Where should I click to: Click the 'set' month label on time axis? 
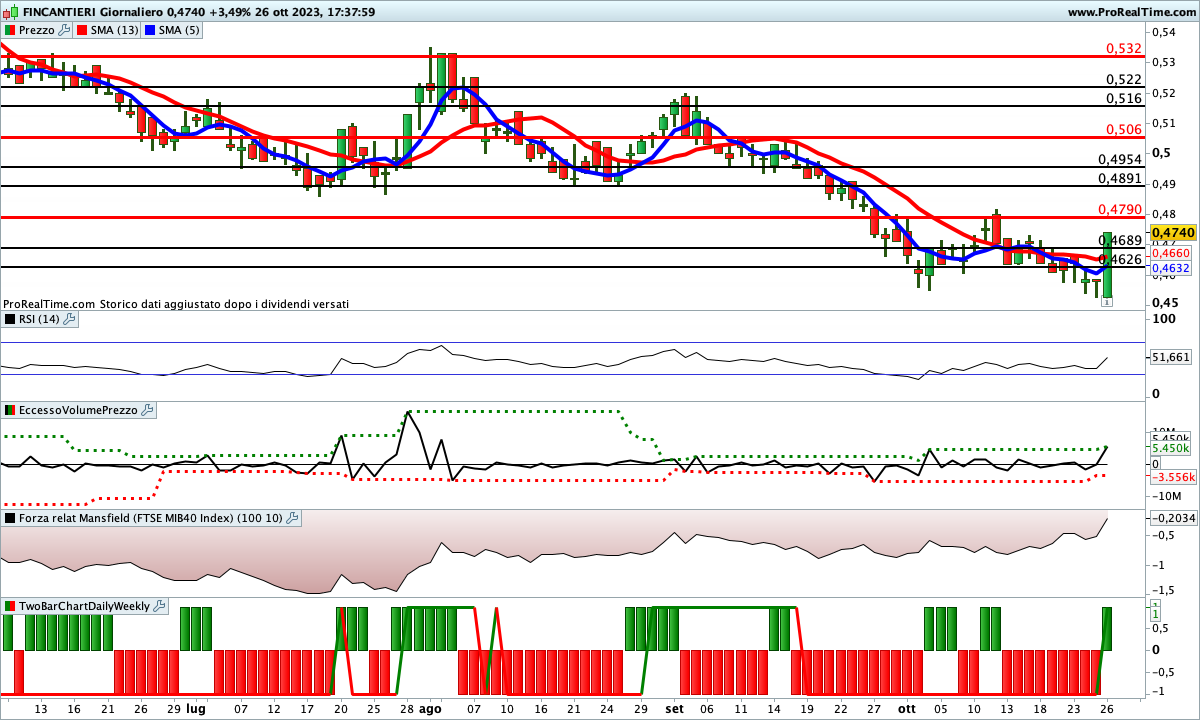click(x=674, y=708)
